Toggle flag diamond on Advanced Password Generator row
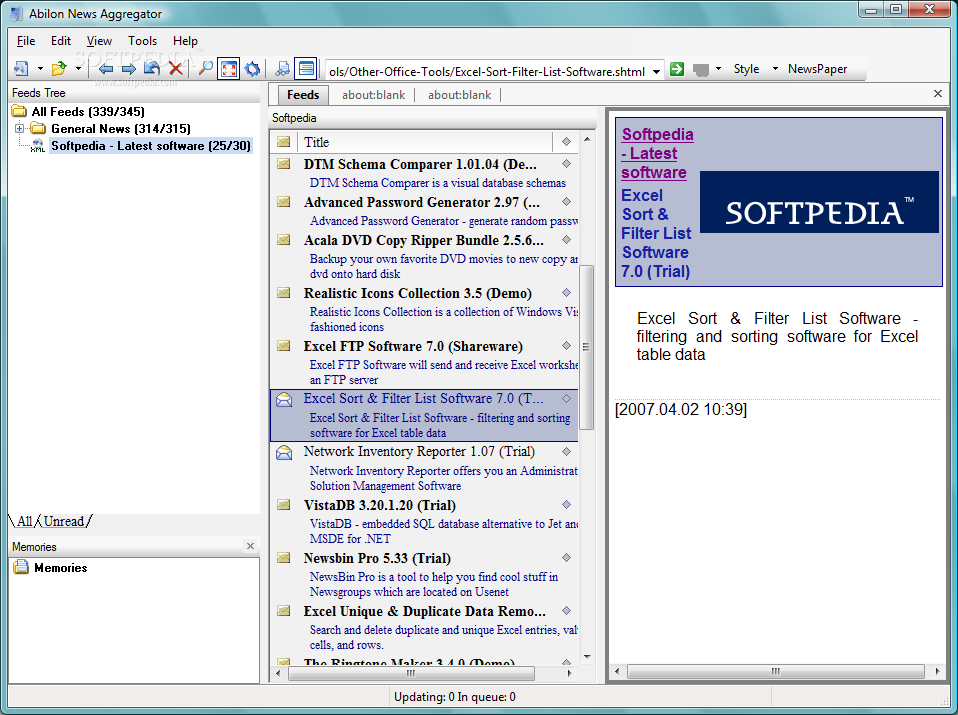The image size is (958, 715). click(566, 201)
